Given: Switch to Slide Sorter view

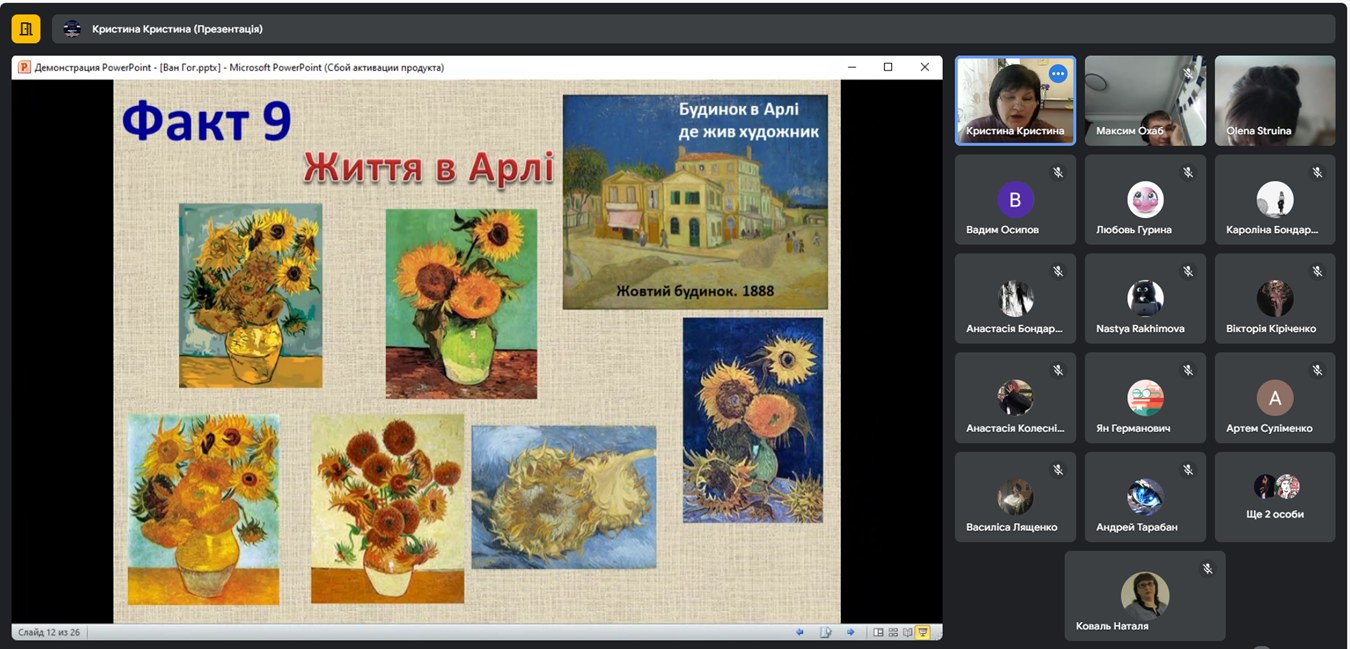Looking at the screenshot, I should tap(893, 632).
